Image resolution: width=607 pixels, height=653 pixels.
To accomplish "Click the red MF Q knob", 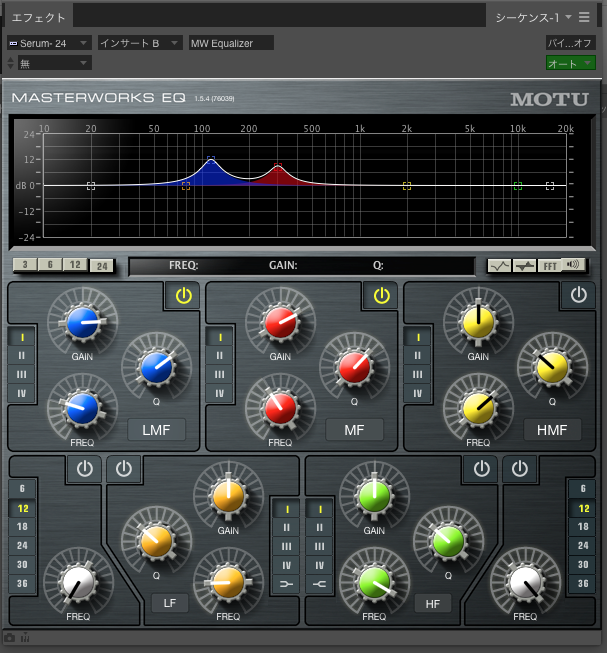I will 355,367.
